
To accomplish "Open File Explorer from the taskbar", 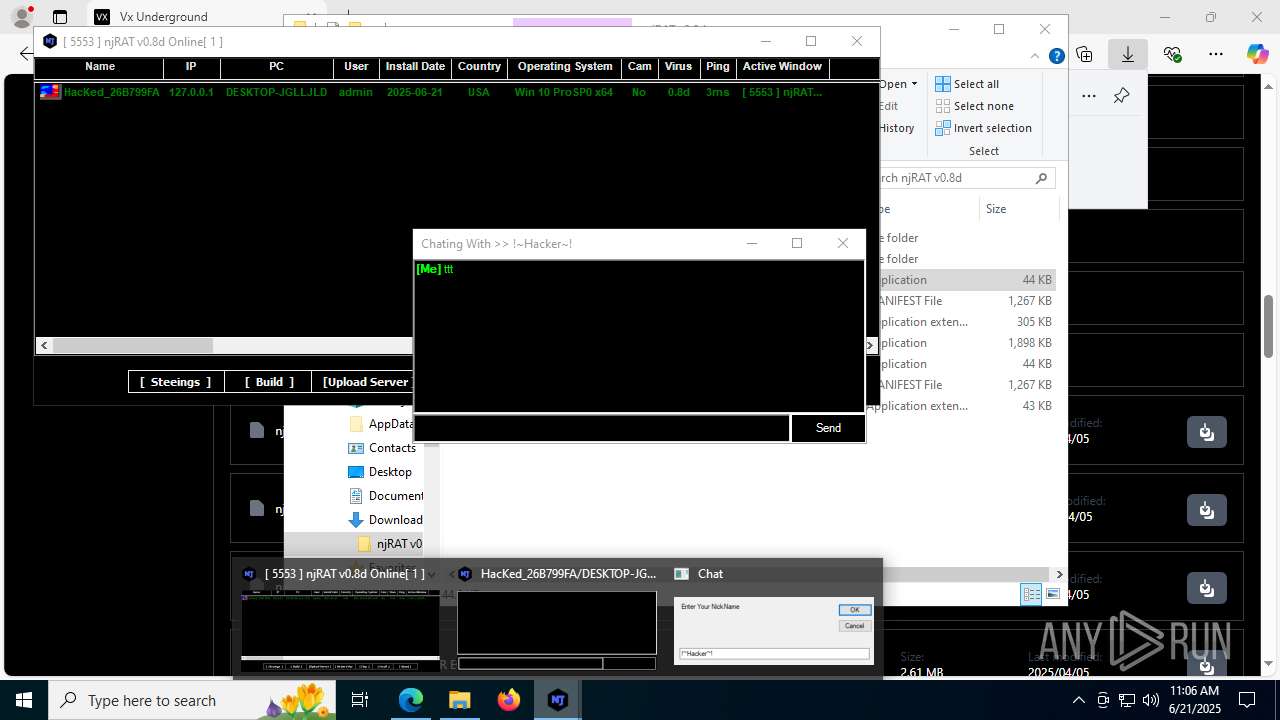I will click(460, 700).
